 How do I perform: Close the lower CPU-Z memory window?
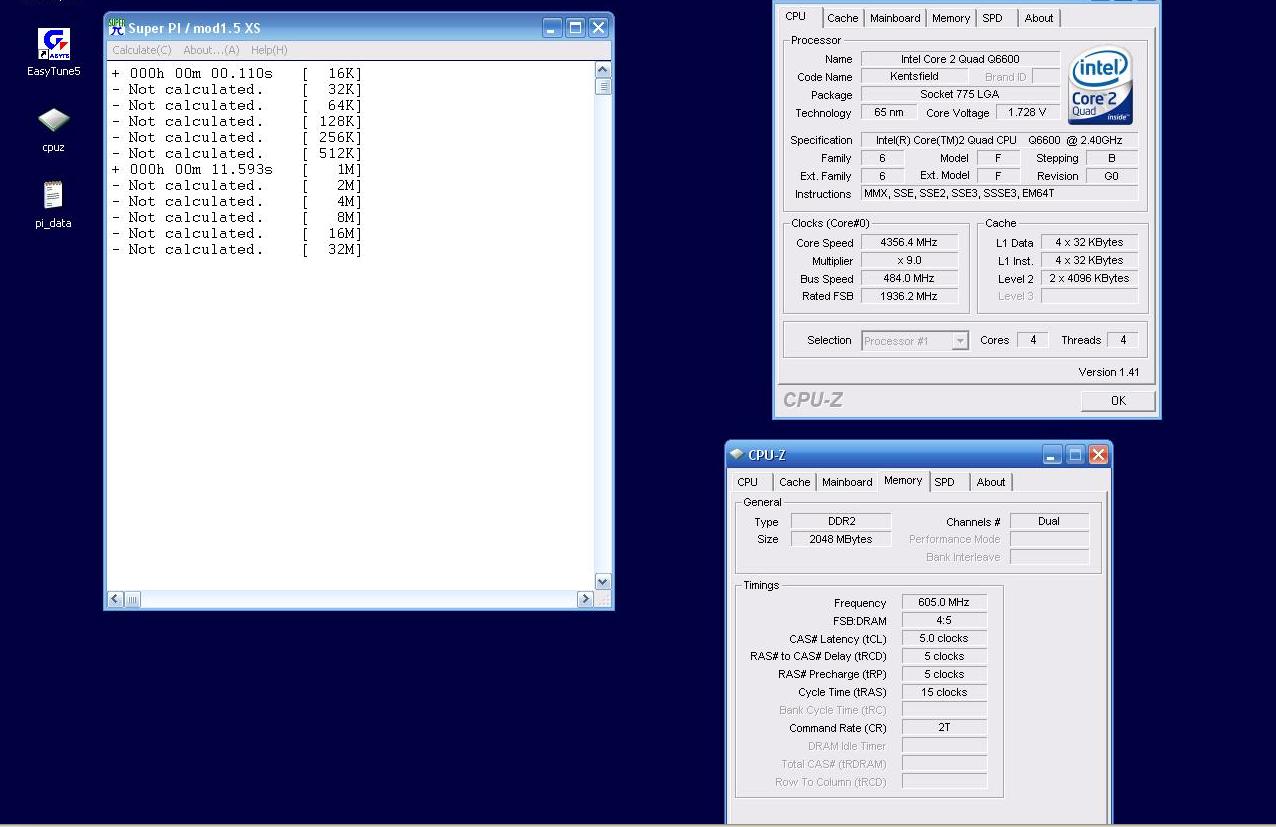point(1098,455)
